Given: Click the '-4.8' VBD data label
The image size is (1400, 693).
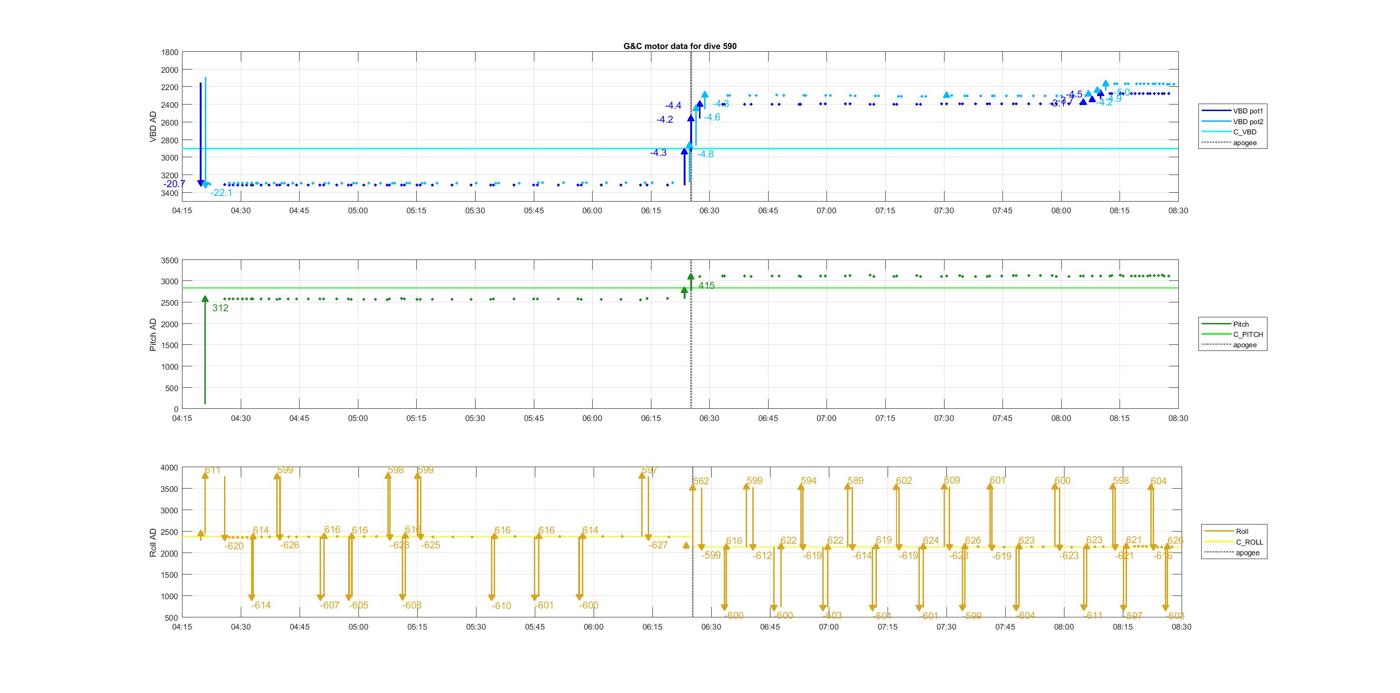Looking at the screenshot, I should click(705, 154).
